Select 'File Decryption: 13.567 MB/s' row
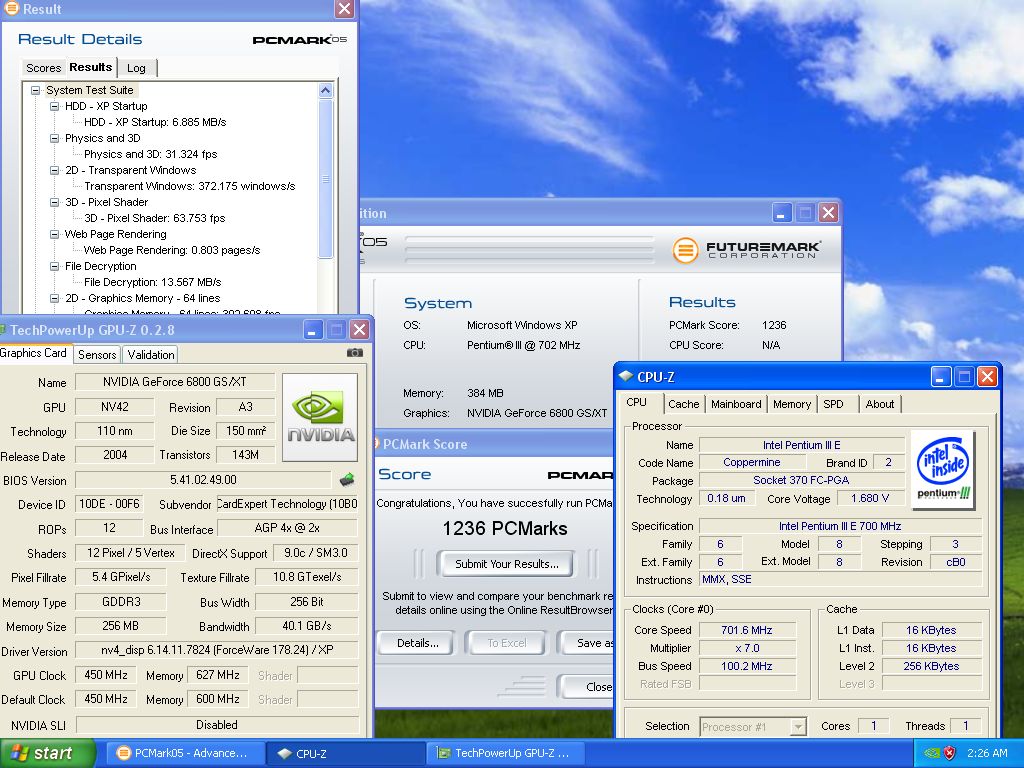Screen dimensions: 1024x768 [x=152, y=282]
